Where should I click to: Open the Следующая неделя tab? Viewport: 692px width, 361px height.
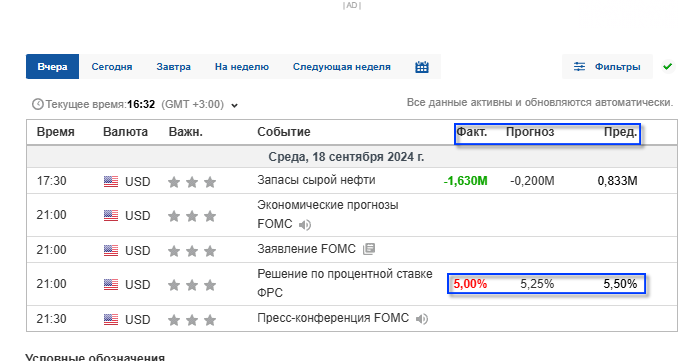(342, 67)
